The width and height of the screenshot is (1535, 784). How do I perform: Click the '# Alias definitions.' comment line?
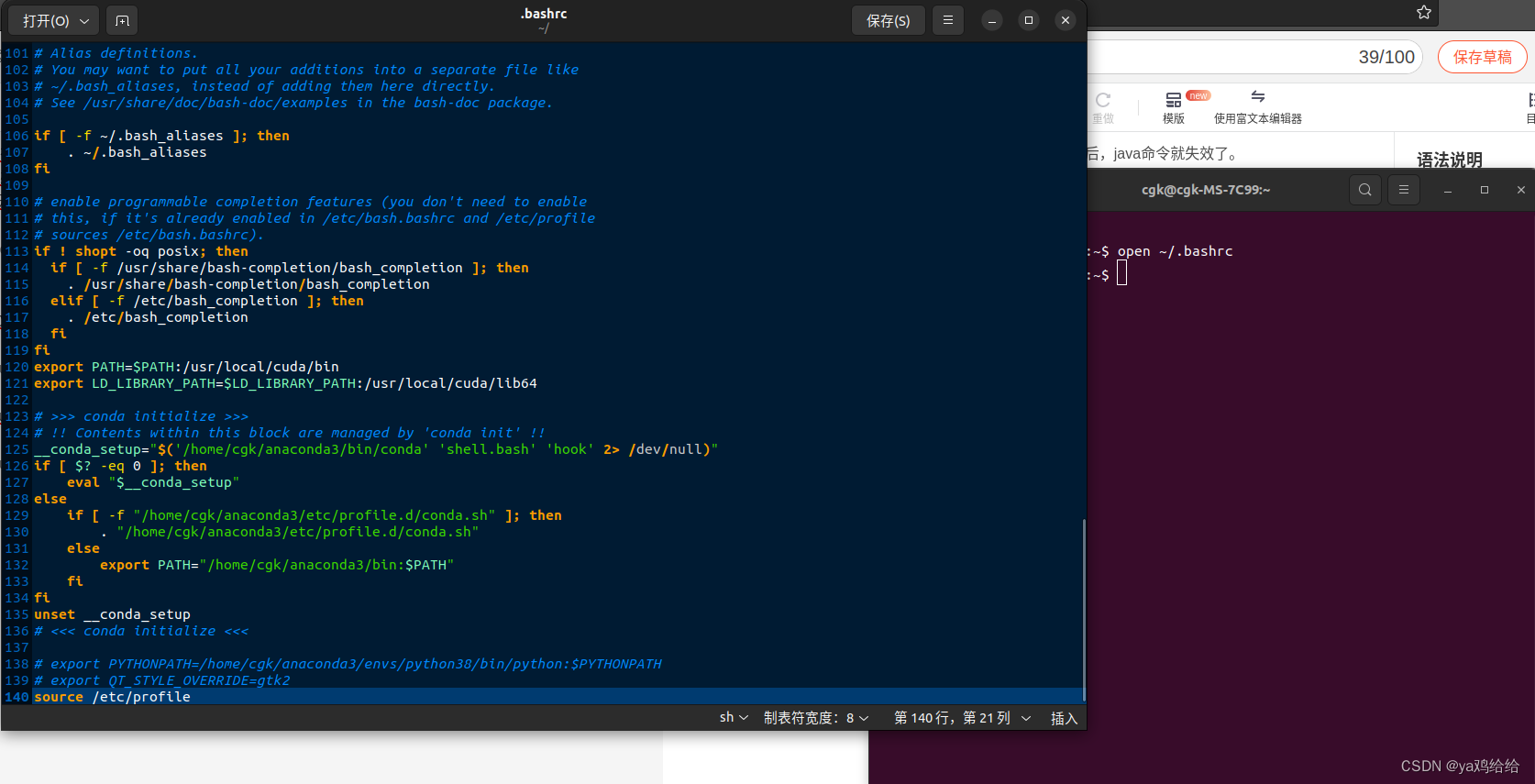pos(116,53)
